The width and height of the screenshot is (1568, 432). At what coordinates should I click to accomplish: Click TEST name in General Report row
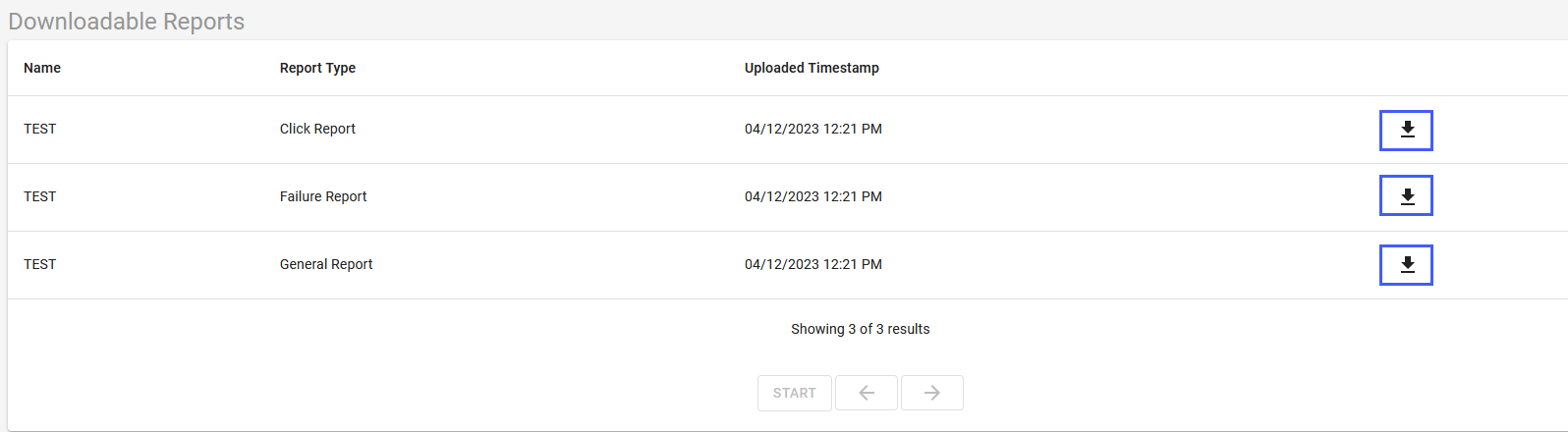(40, 264)
